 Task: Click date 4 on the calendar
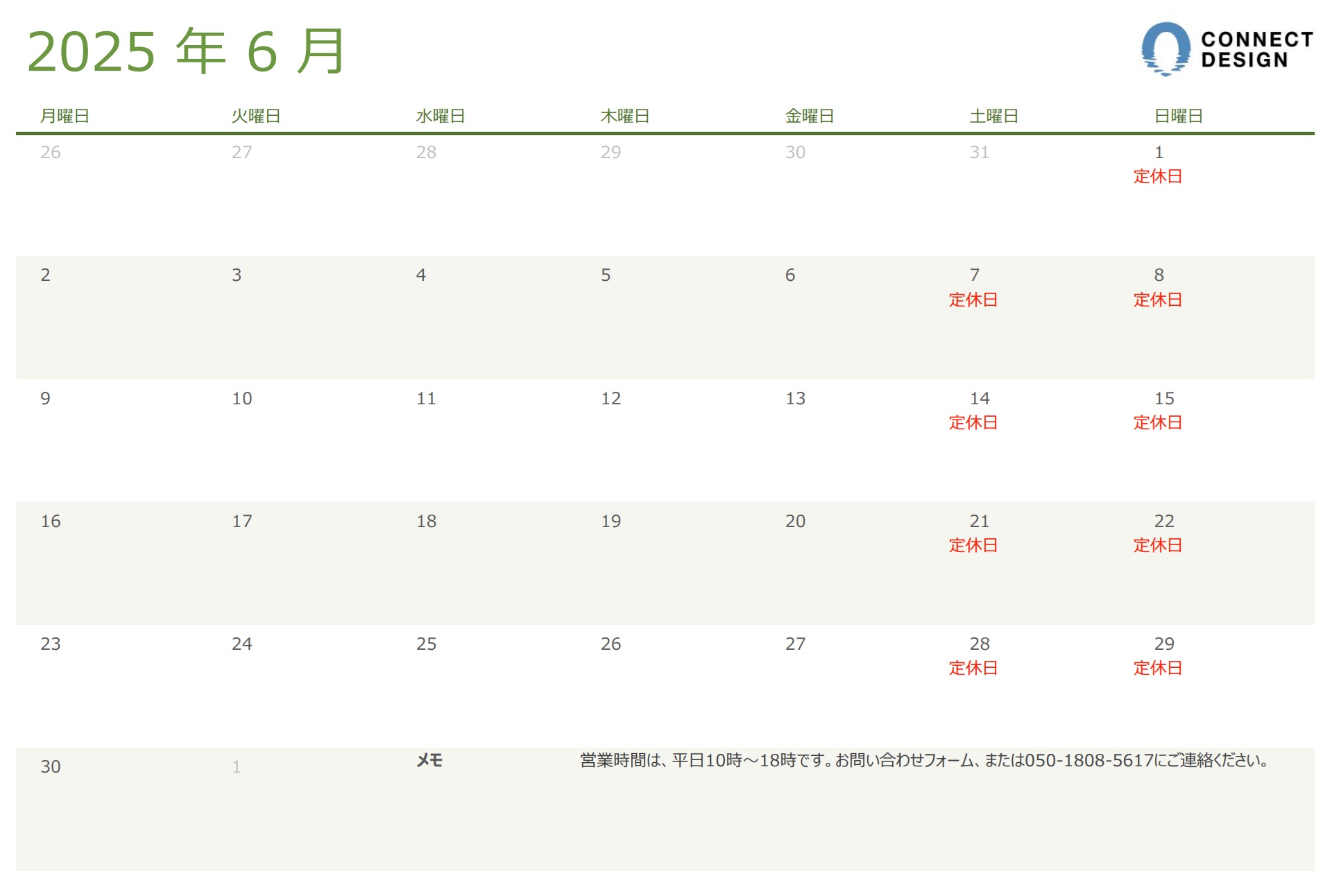[x=421, y=275]
